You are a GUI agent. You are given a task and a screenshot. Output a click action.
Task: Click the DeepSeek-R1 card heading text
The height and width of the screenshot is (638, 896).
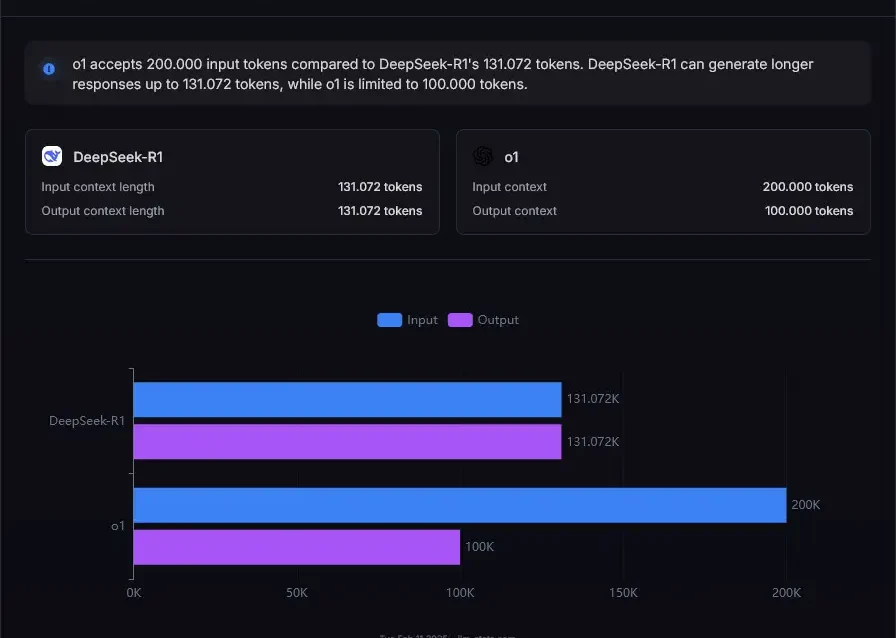coord(118,157)
